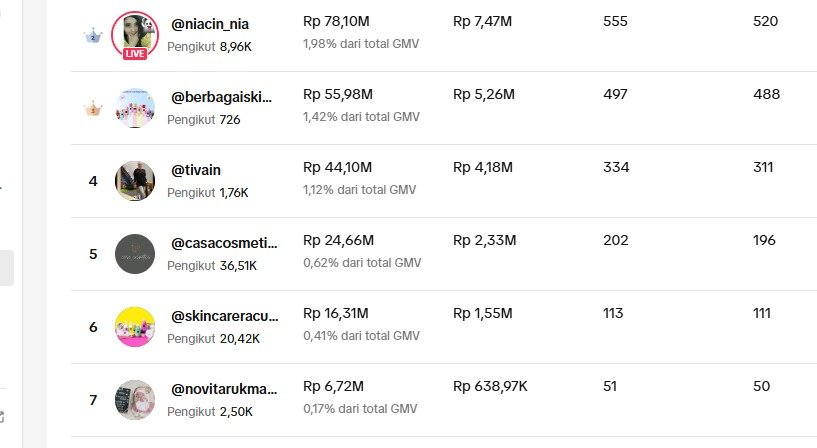Screen dimensions: 817x448
Task: Click @tivain profile avatar
Action: [x=135, y=181]
